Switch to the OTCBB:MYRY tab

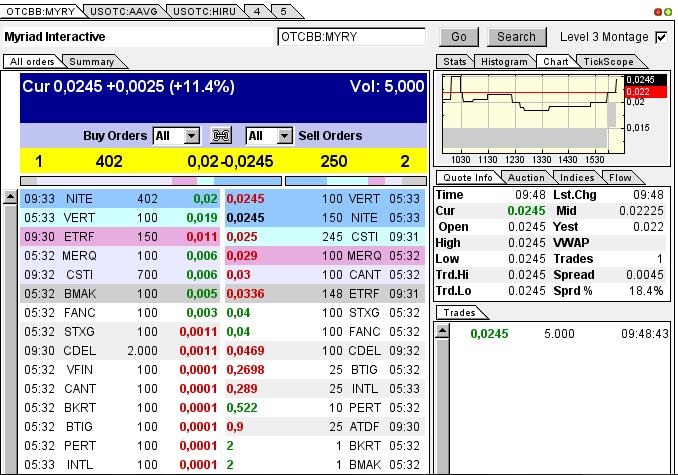[41, 12]
